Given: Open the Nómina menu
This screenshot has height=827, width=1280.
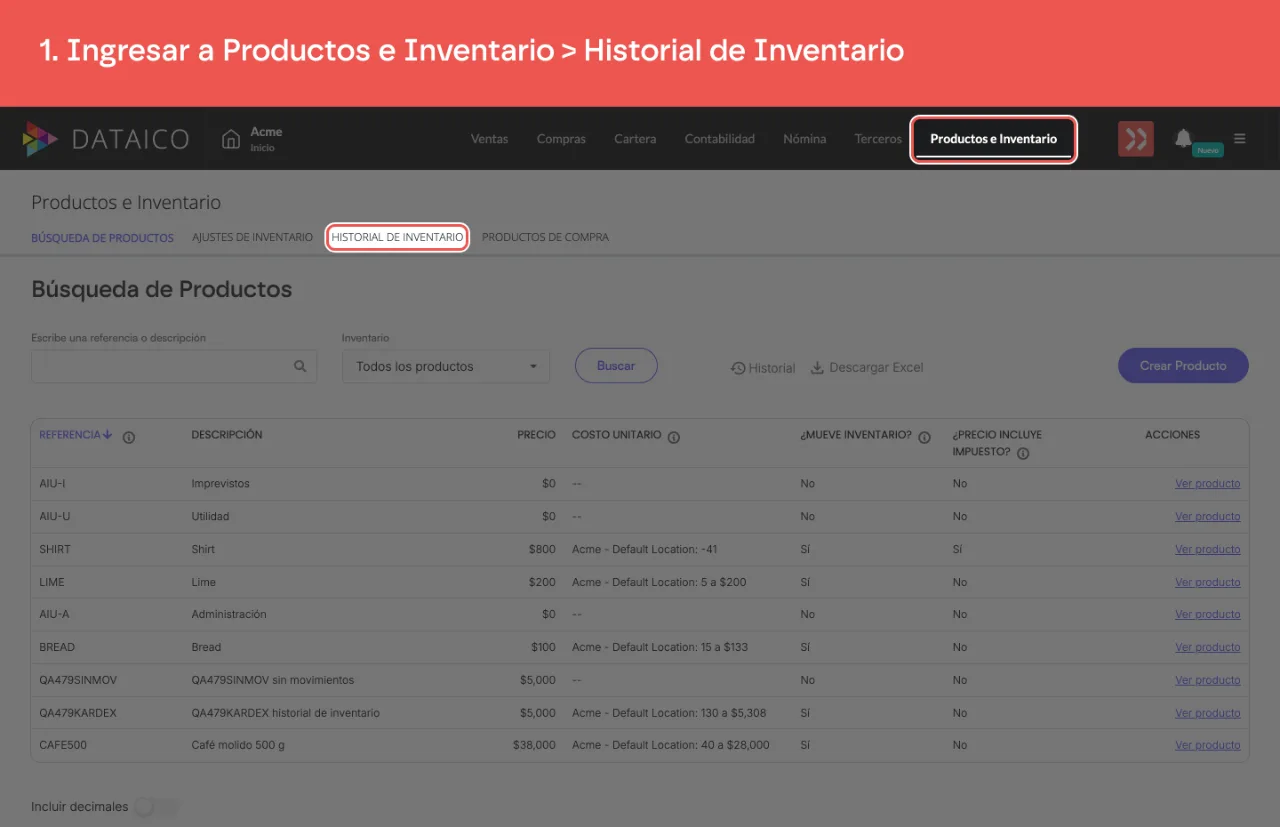Looking at the screenshot, I should 805,139.
